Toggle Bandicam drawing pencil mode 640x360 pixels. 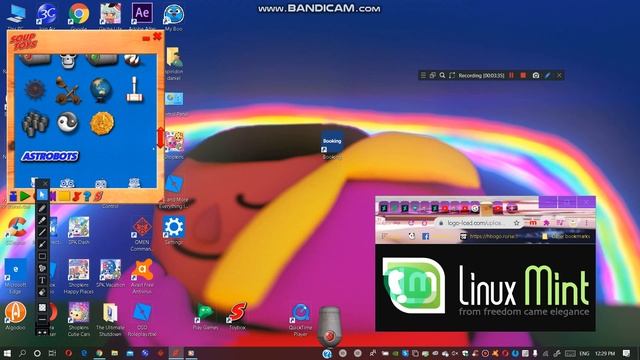pos(548,75)
